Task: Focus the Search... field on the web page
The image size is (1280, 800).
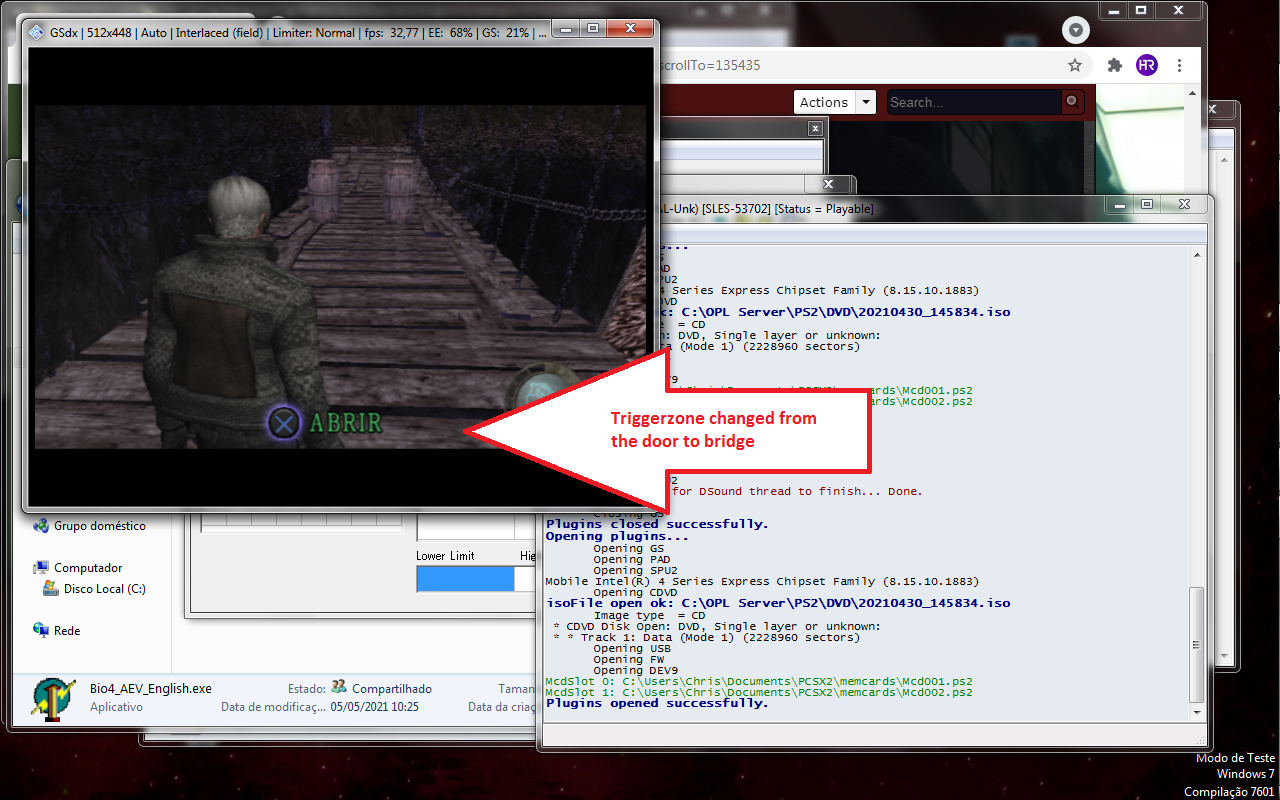Action: tap(974, 102)
